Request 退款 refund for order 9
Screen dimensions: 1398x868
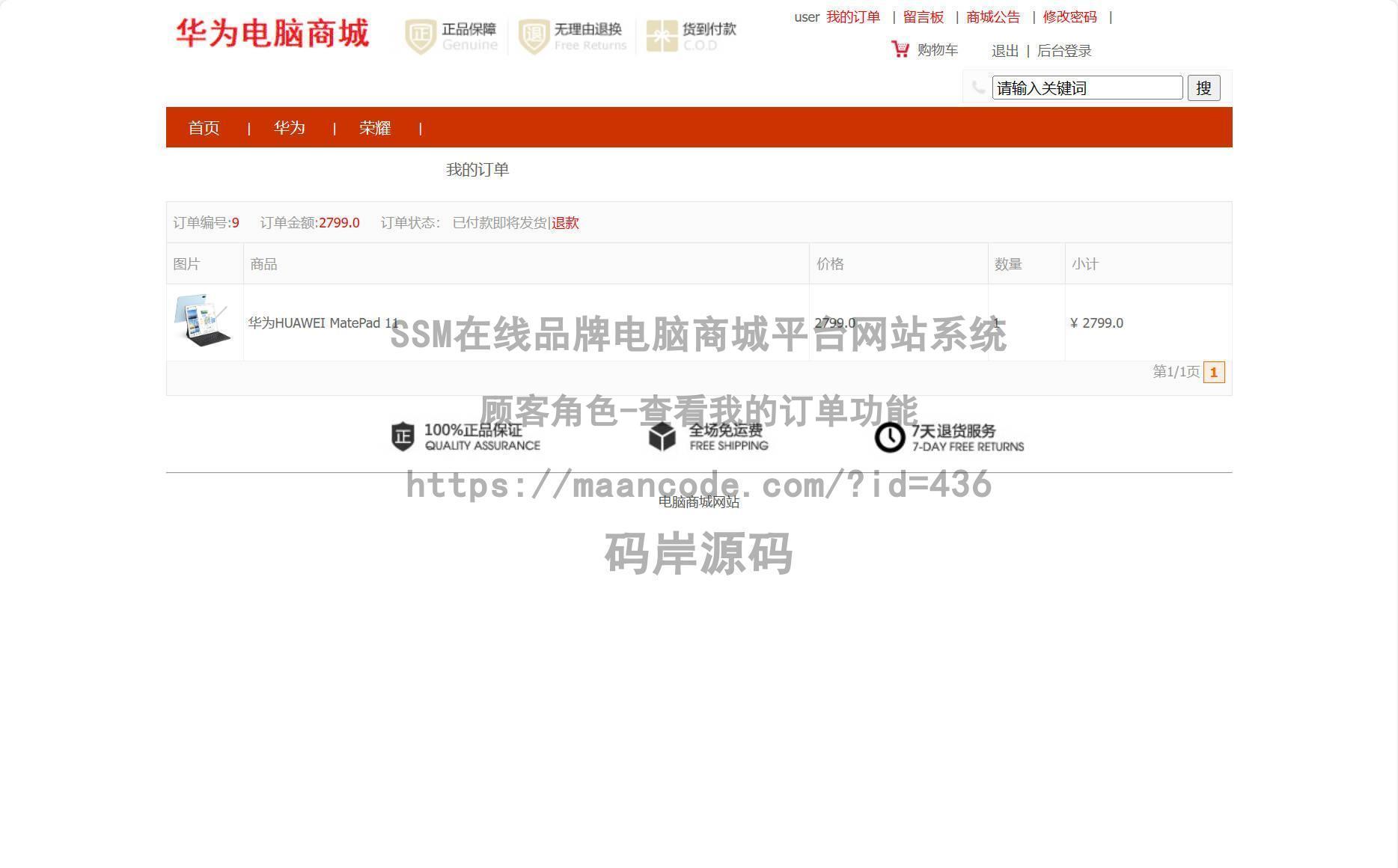tap(565, 223)
